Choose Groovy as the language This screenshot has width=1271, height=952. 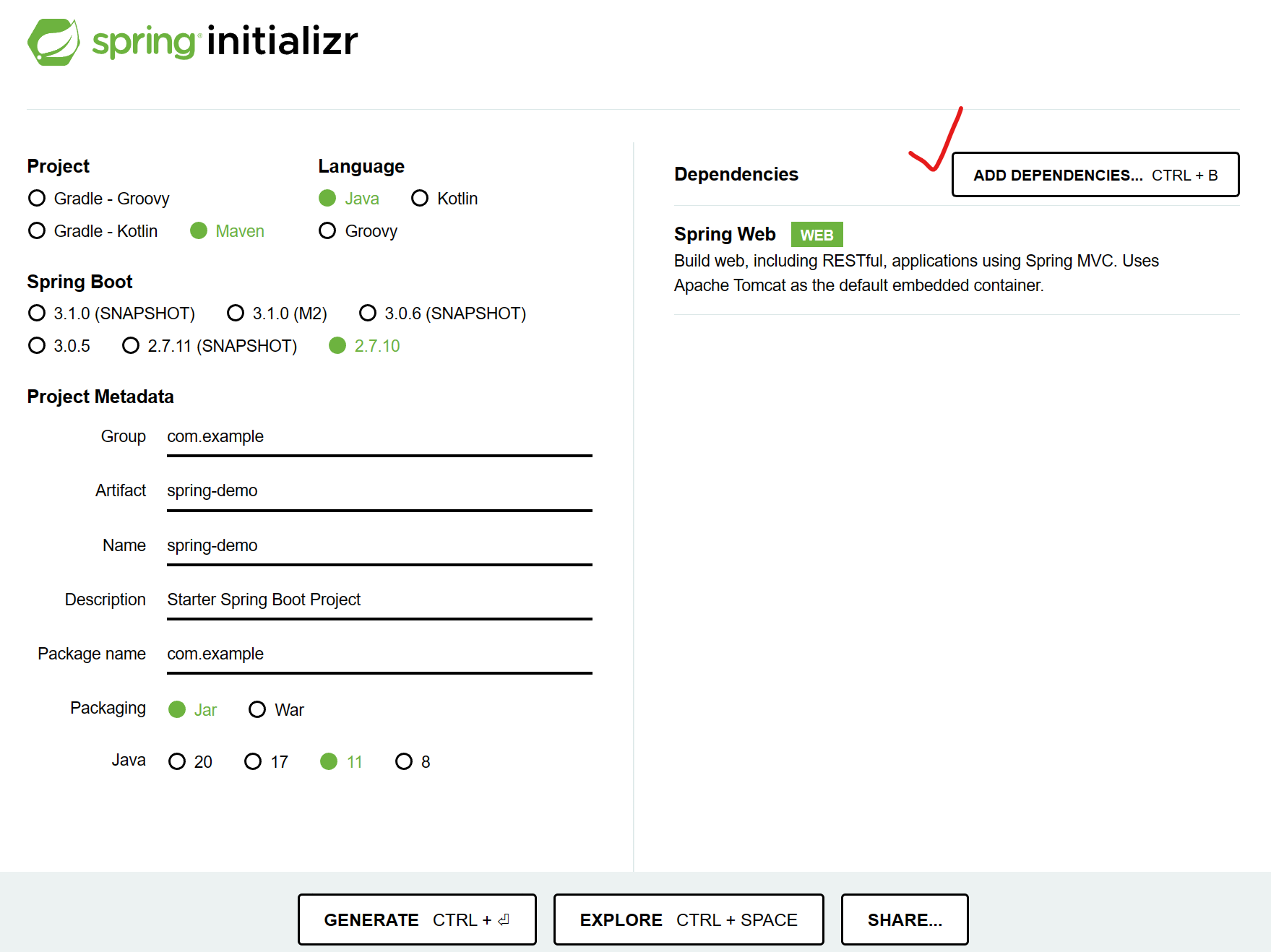358,231
